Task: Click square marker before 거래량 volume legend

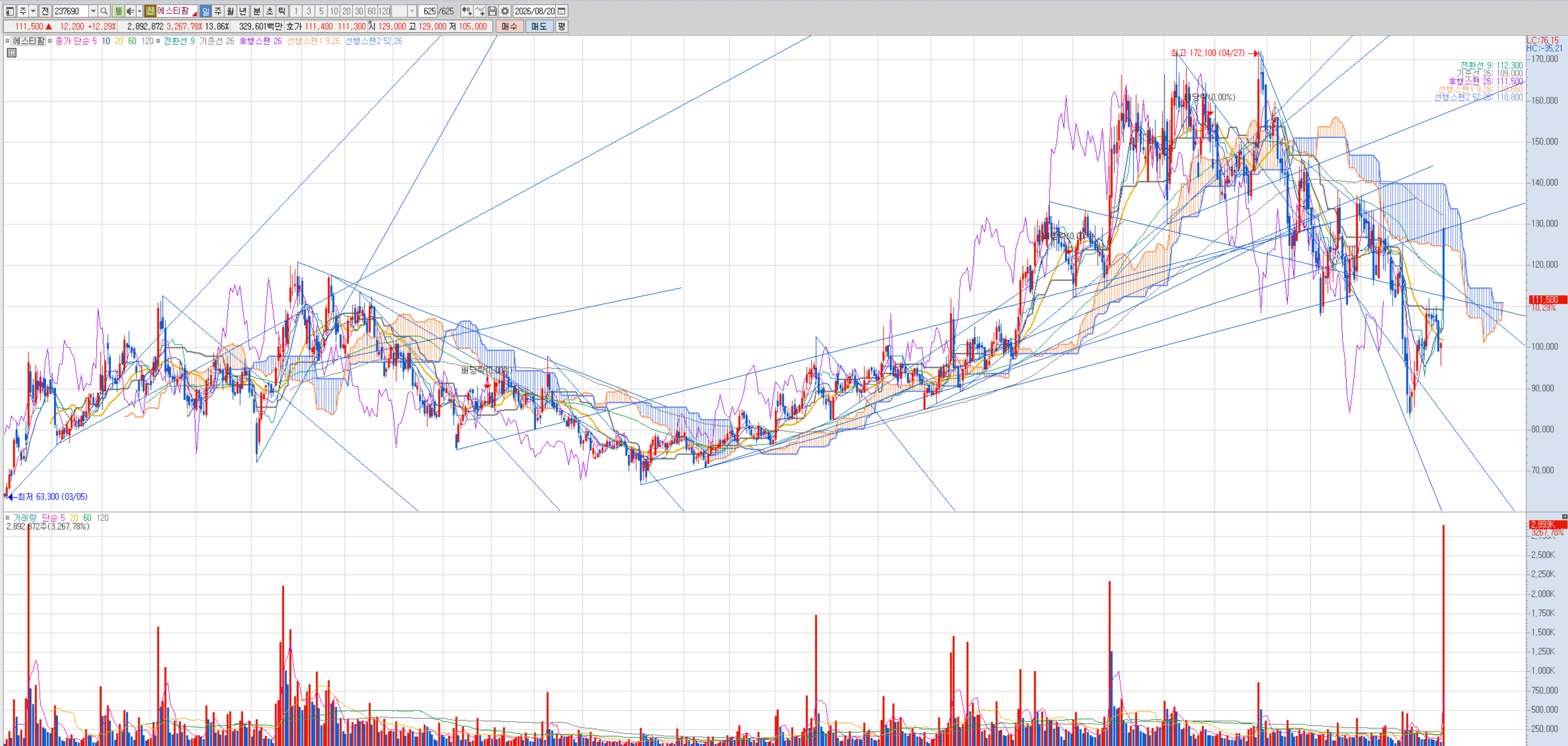Action: [7, 518]
